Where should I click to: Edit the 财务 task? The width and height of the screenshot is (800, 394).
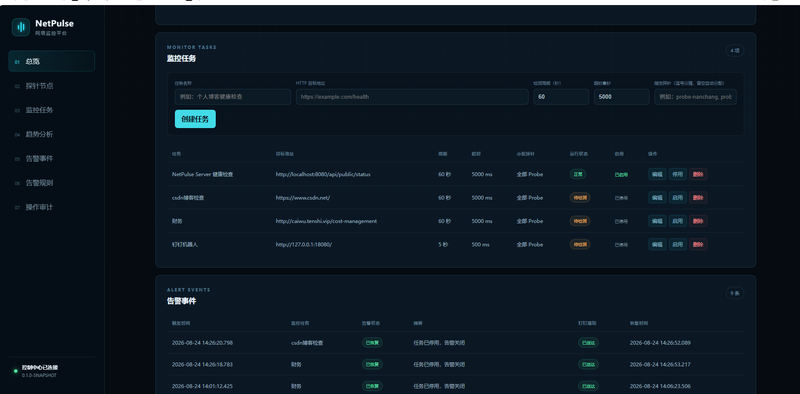click(657, 221)
